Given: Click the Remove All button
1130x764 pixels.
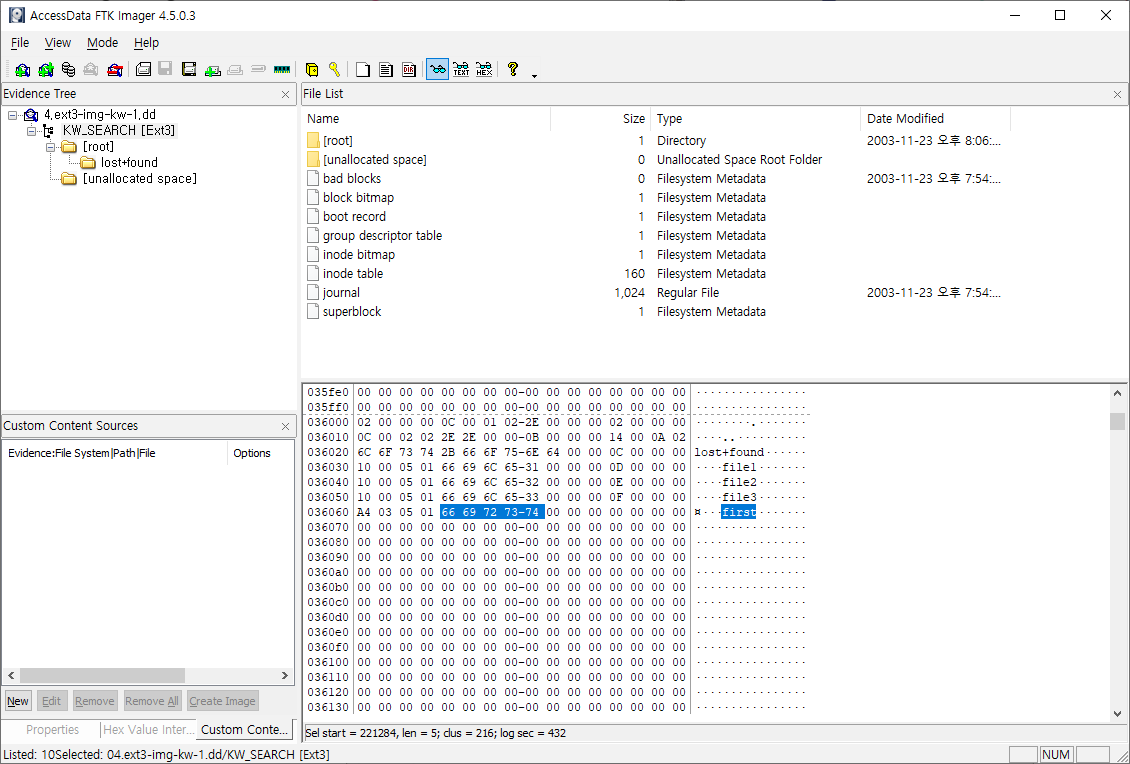Looking at the screenshot, I should 151,701.
